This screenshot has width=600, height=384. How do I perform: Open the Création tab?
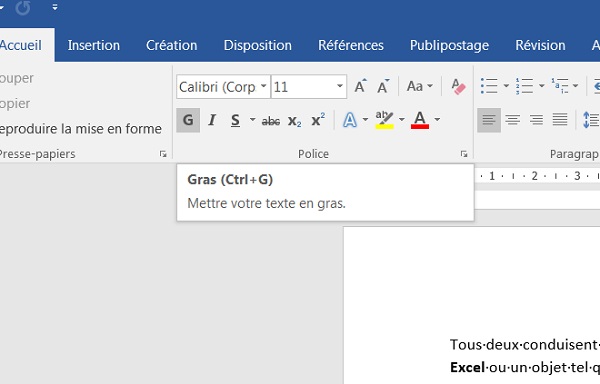171,45
